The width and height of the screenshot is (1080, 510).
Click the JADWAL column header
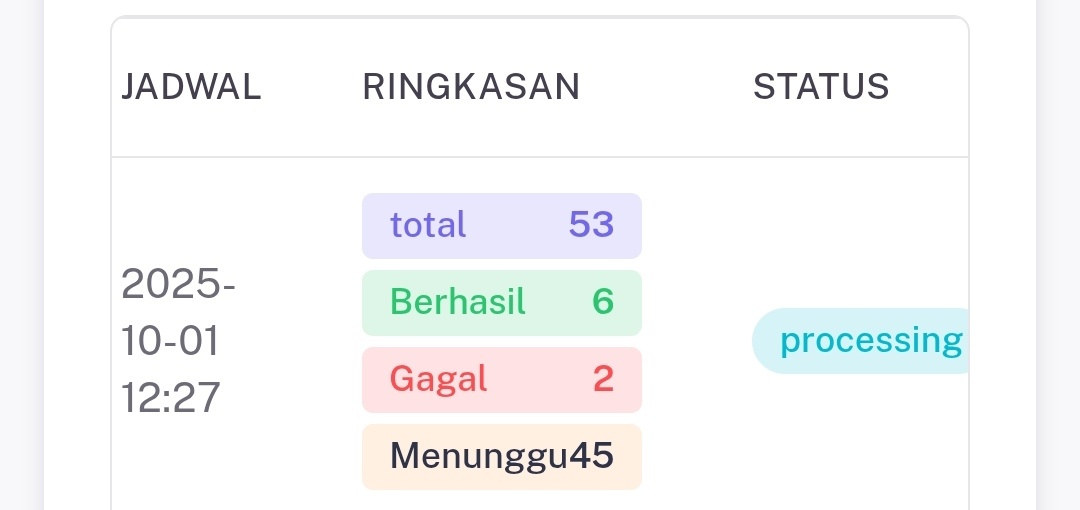pos(191,88)
